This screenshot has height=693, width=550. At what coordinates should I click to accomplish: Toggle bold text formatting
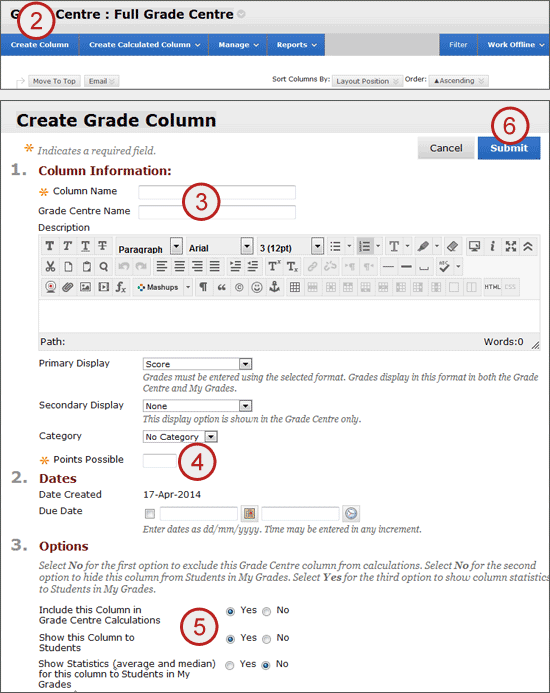50,246
